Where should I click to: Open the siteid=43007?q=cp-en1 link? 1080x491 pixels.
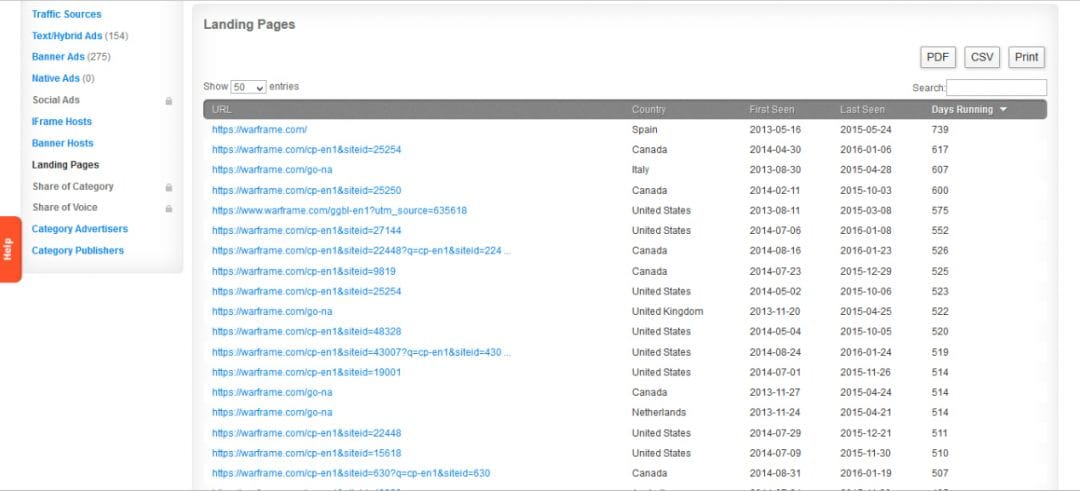362,352
